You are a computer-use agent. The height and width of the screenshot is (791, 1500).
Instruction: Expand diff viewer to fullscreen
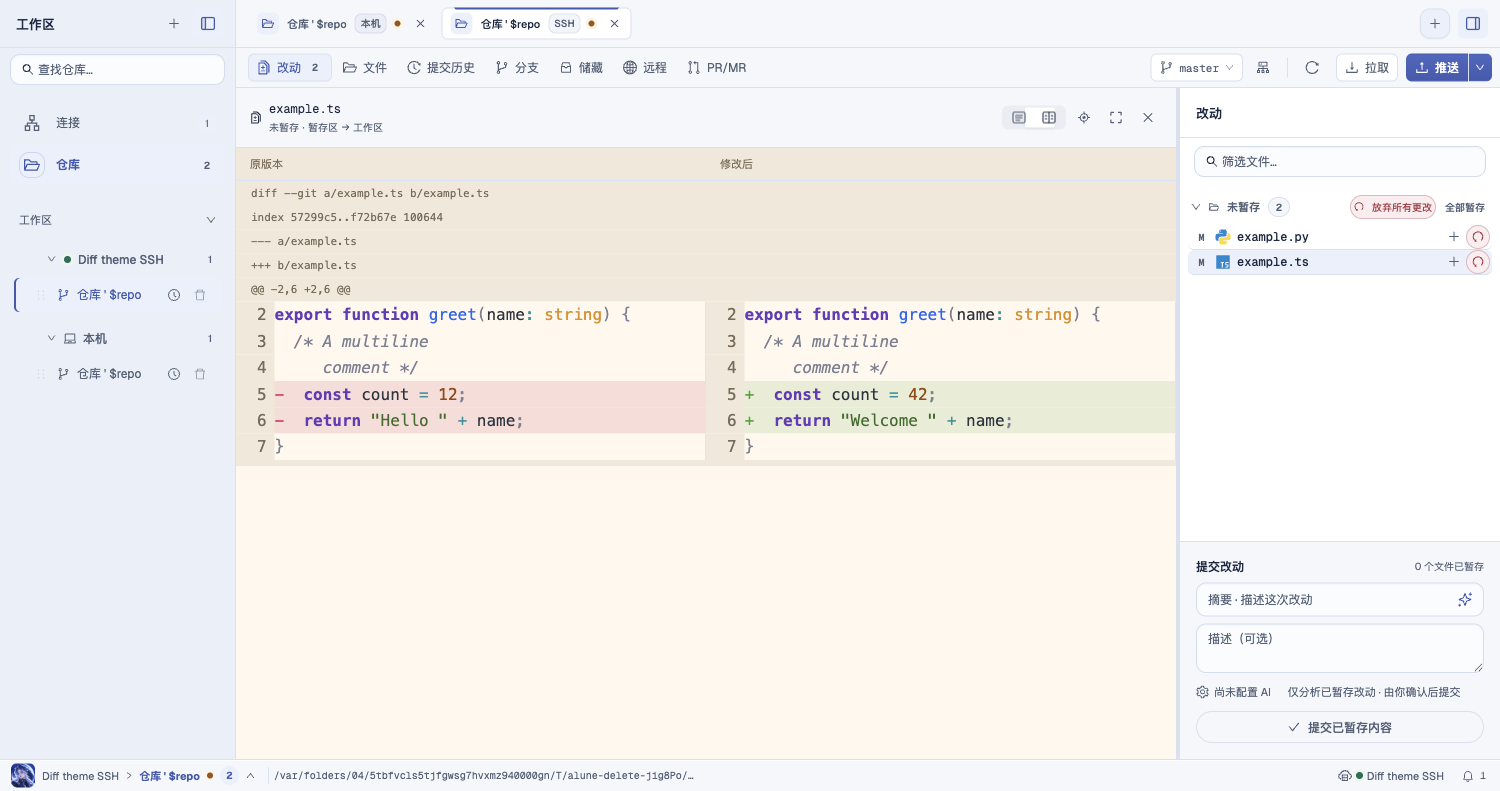tap(1116, 118)
